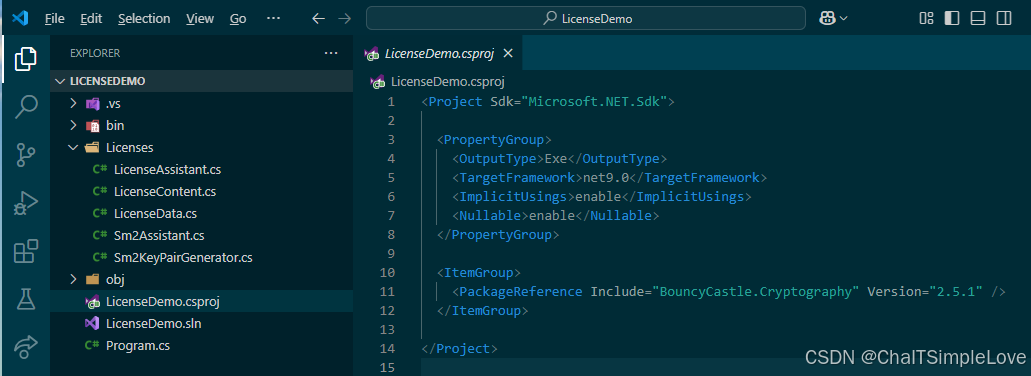Open Explorer's three-dot Views and More Actions
This screenshot has height=376, width=1031.
pyautogui.click(x=331, y=53)
